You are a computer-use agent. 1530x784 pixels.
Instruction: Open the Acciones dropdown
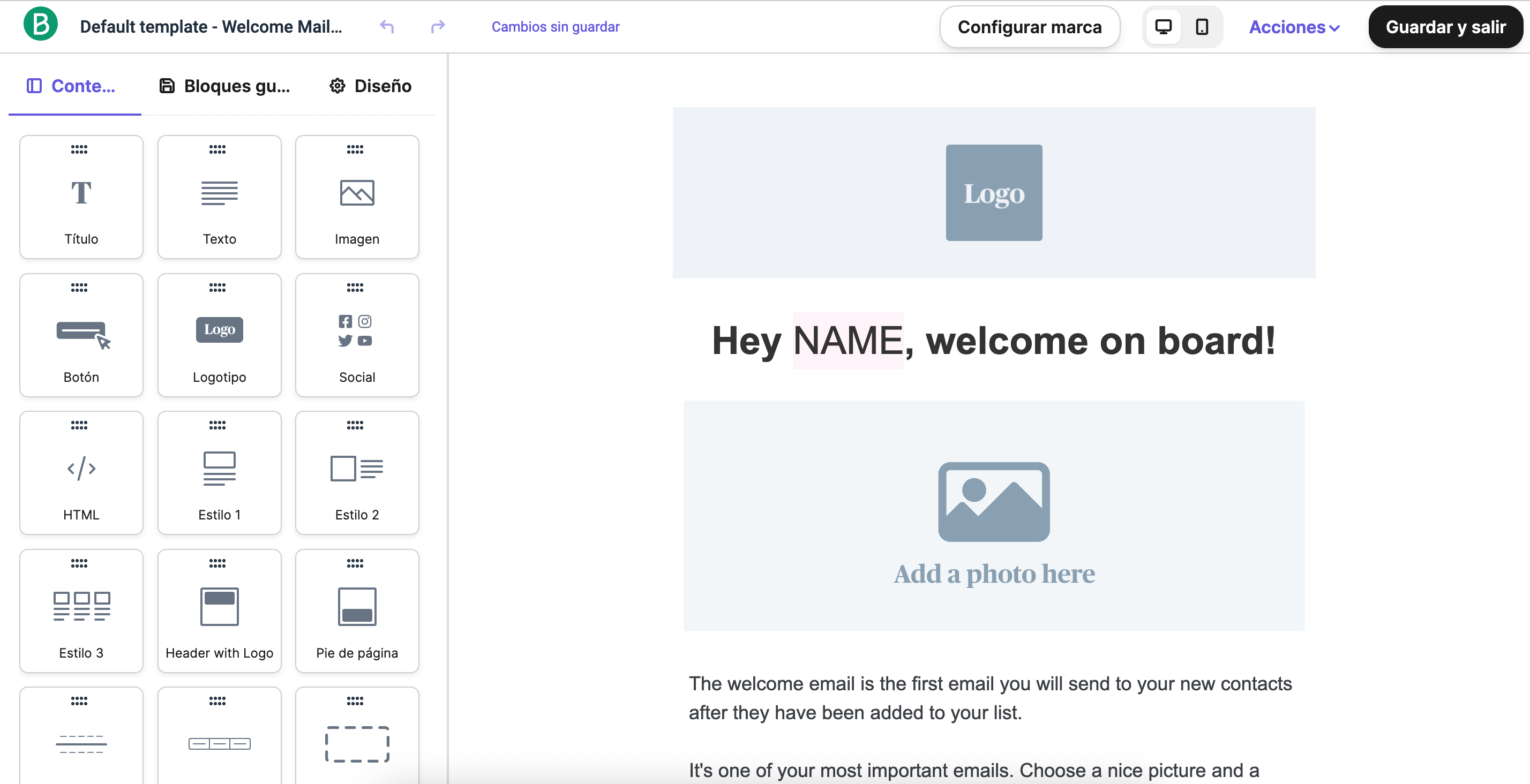tap(1294, 27)
